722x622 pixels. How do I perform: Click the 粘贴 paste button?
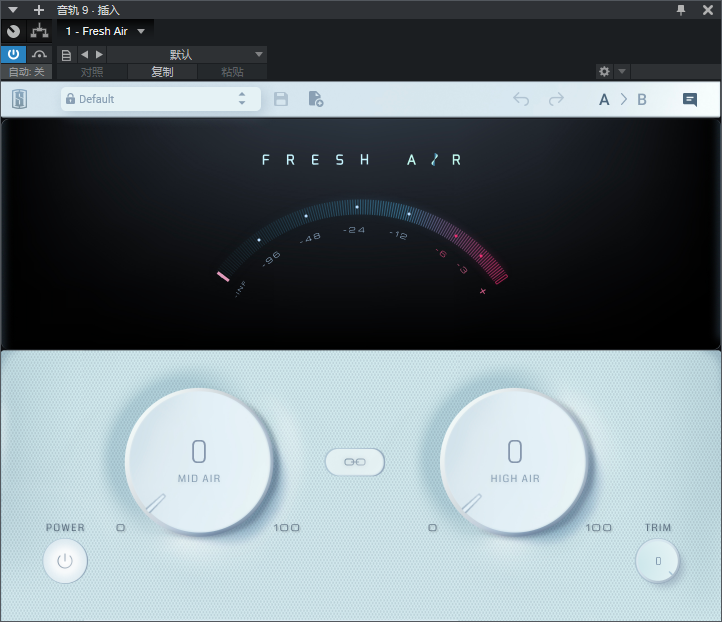coord(233,72)
